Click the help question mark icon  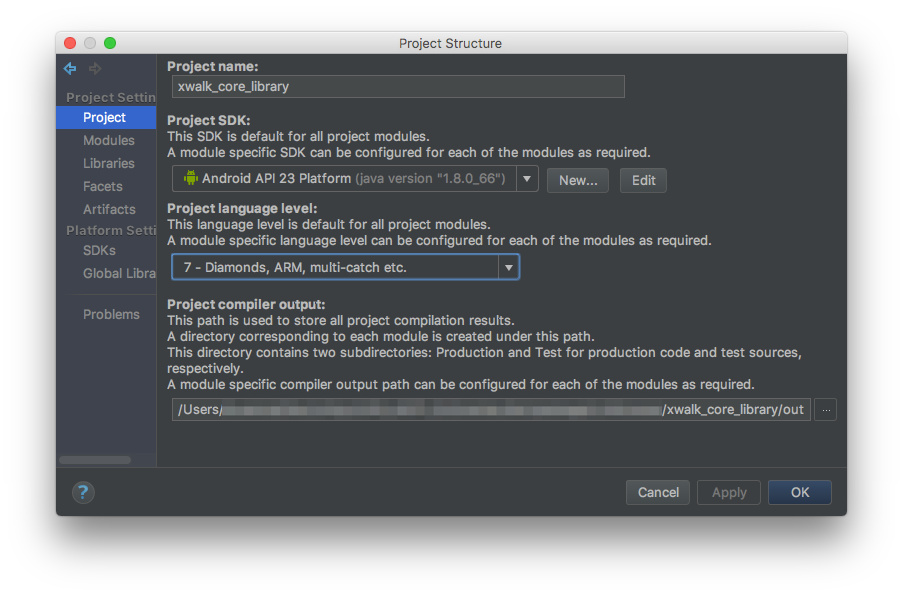click(83, 492)
